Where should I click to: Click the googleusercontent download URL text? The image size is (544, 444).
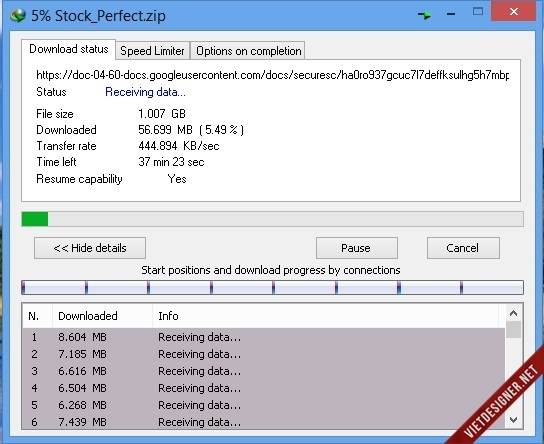click(x=272, y=75)
